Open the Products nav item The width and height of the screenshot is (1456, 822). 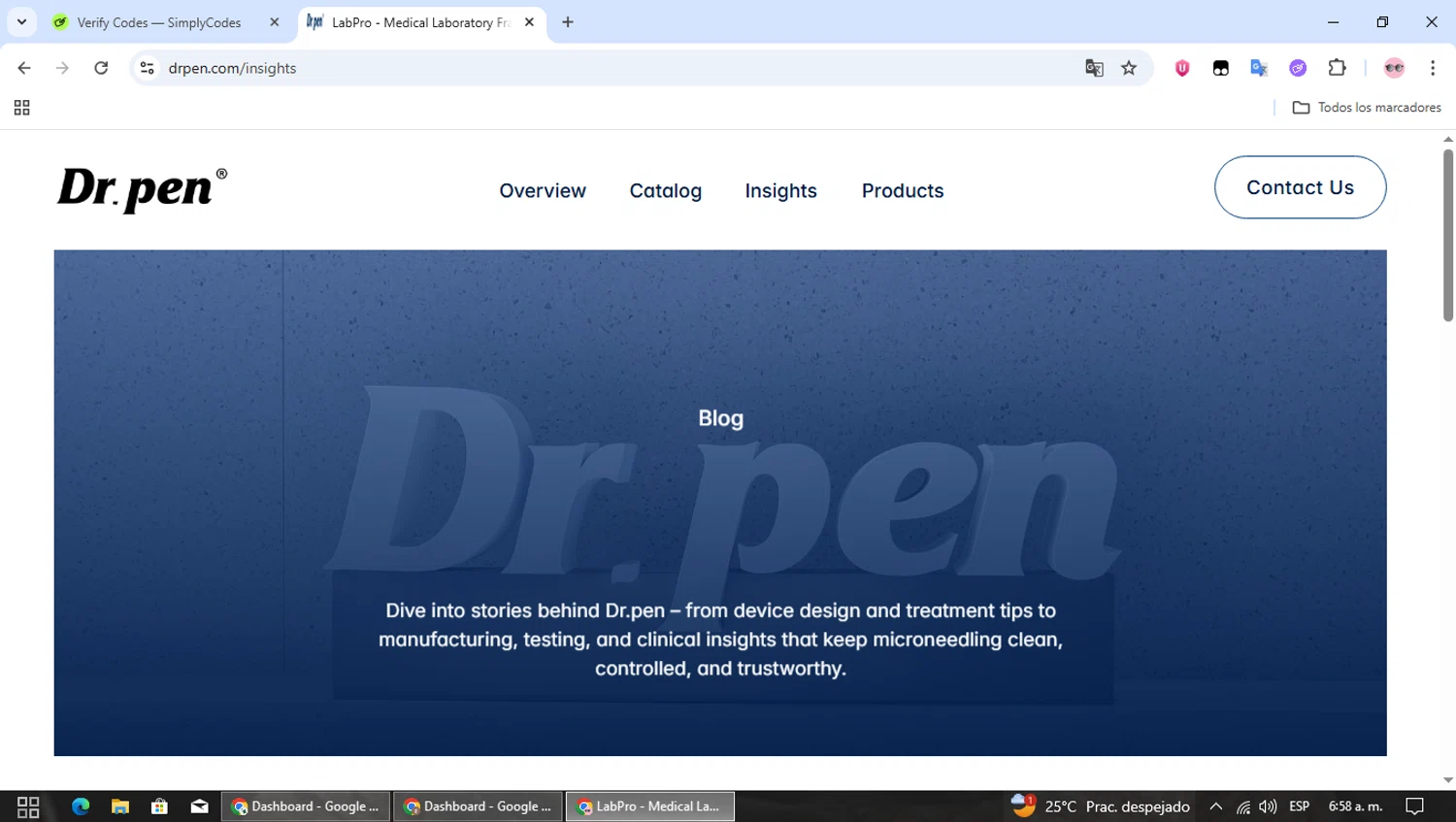[903, 191]
